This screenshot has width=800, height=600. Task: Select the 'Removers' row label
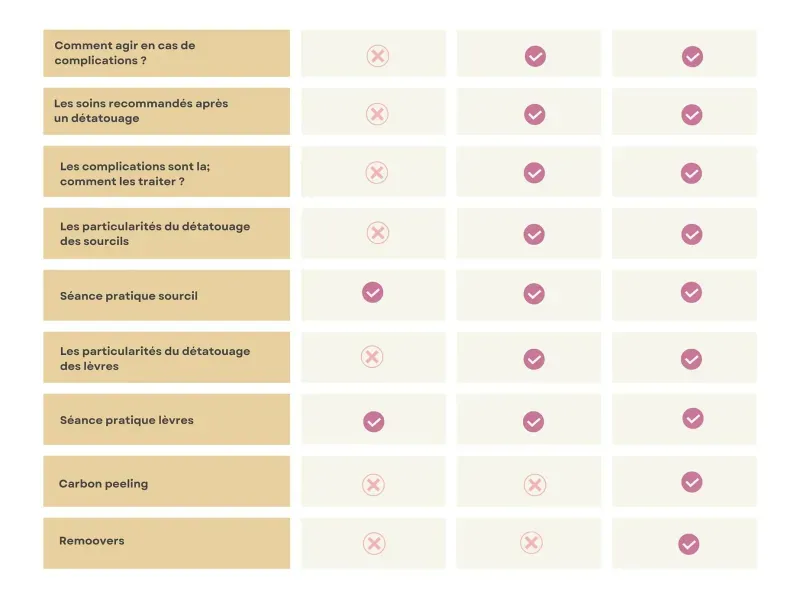[x=92, y=541]
